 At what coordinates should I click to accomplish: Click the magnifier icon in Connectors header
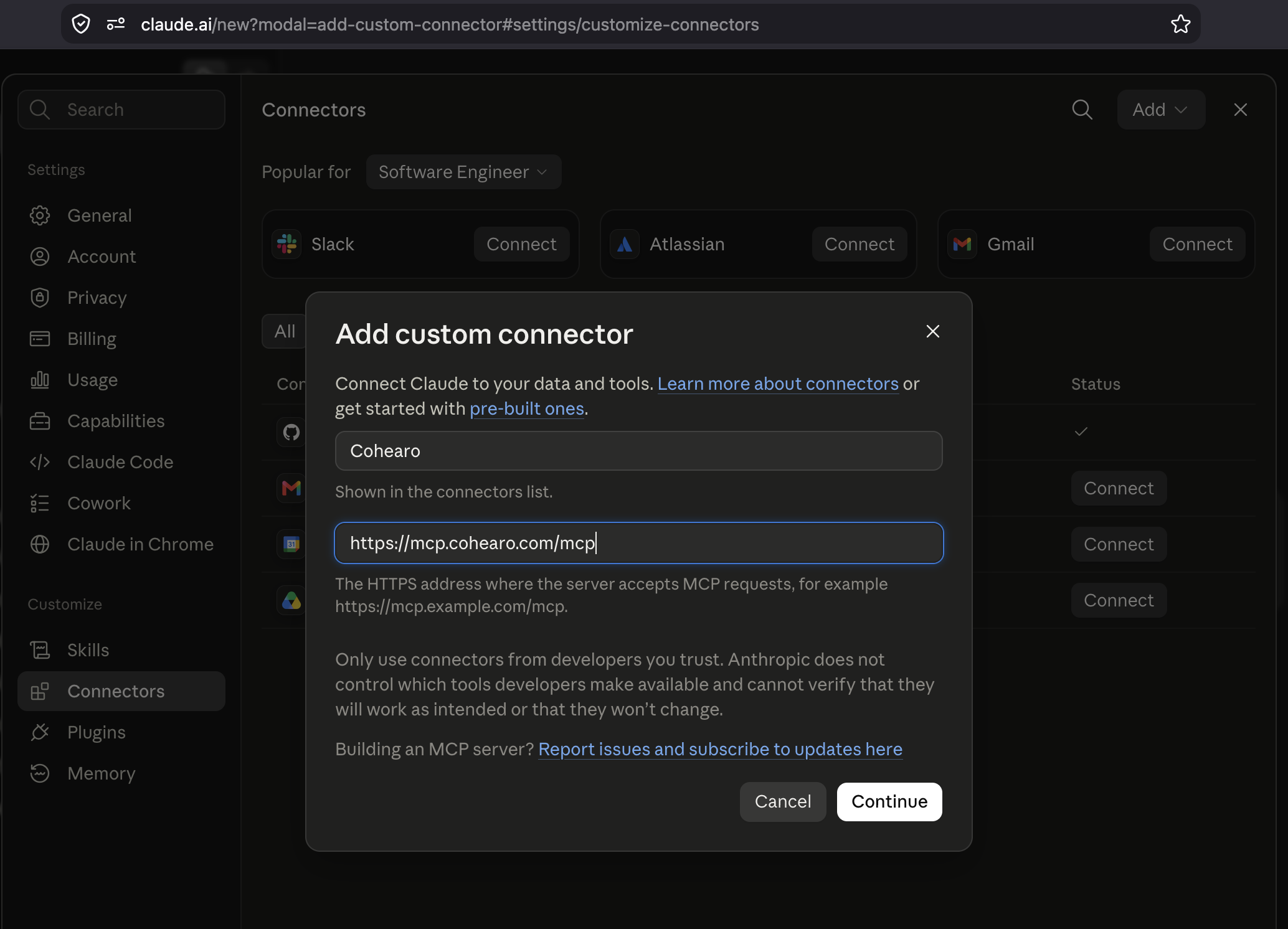[x=1082, y=110]
